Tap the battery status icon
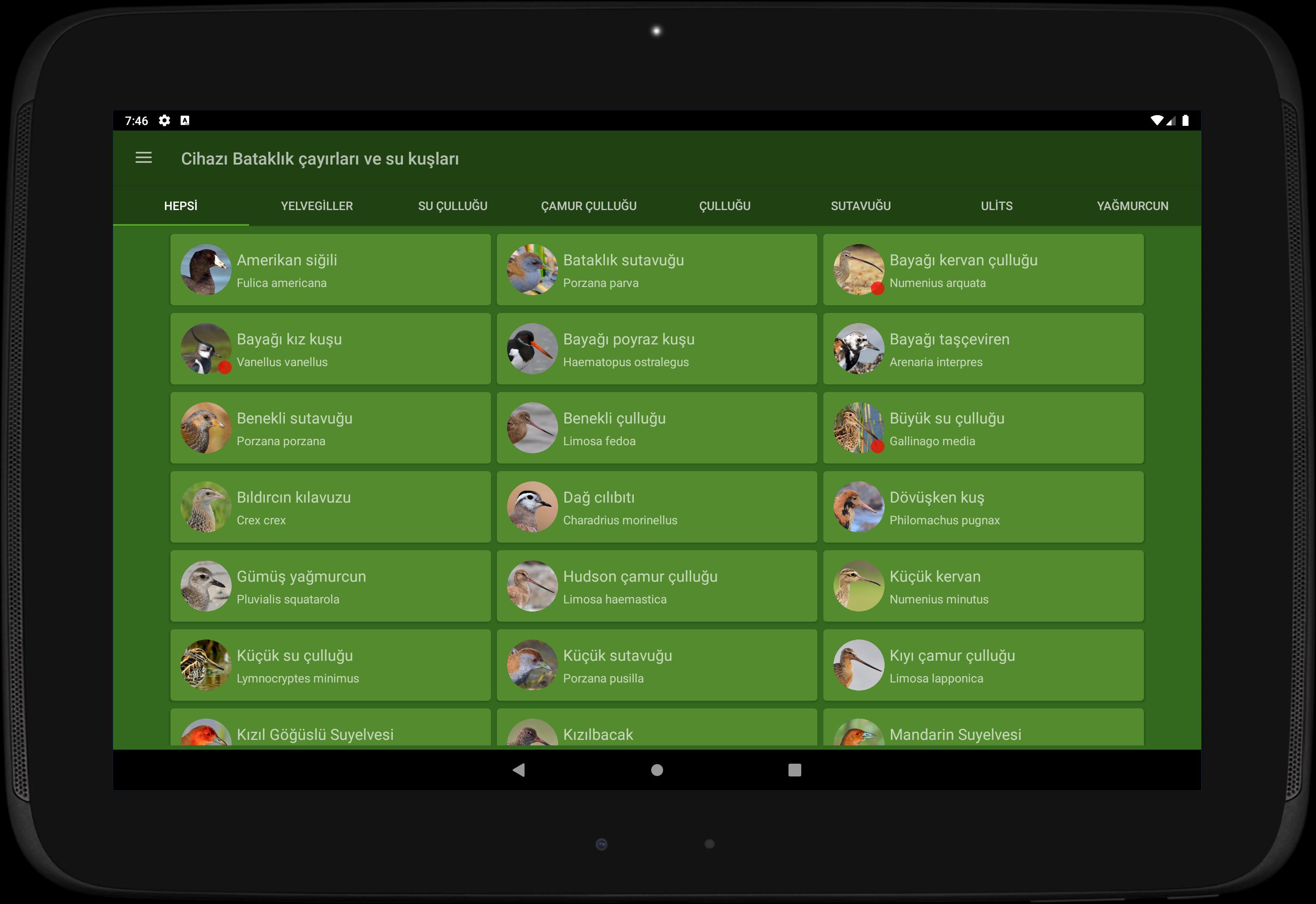Image resolution: width=1316 pixels, height=904 pixels. (1185, 121)
